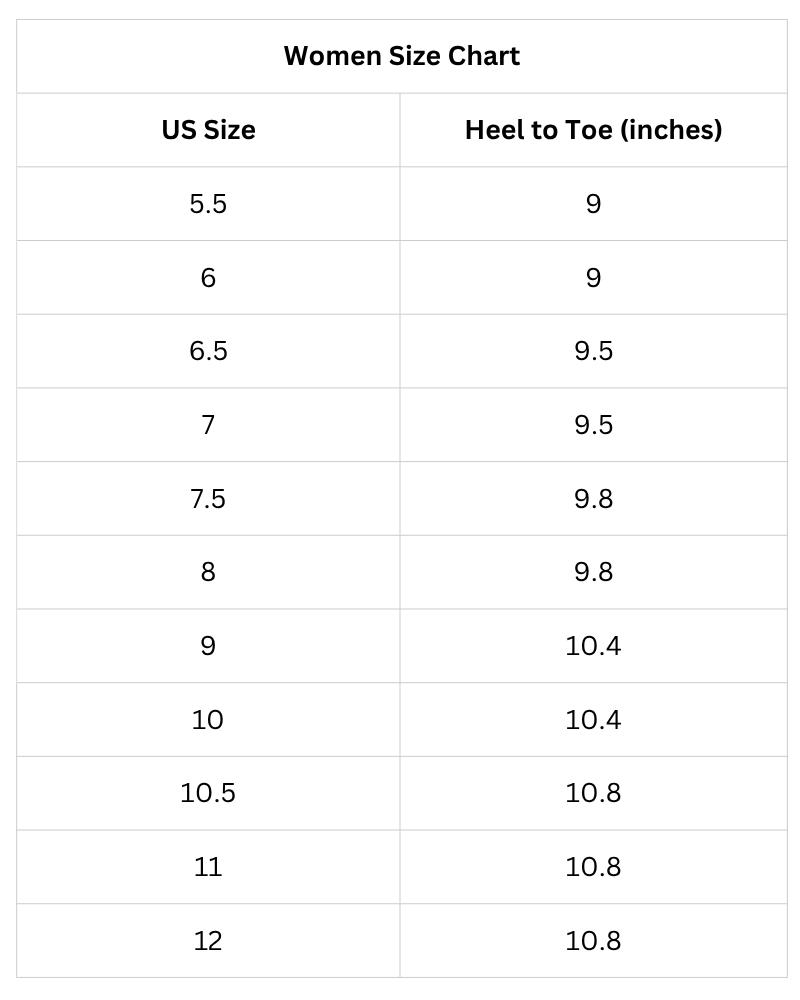This screenshot has width=800, height=1000.
Task: Click the heel-to-toe value for size 5.5
Action: [593, 204]
